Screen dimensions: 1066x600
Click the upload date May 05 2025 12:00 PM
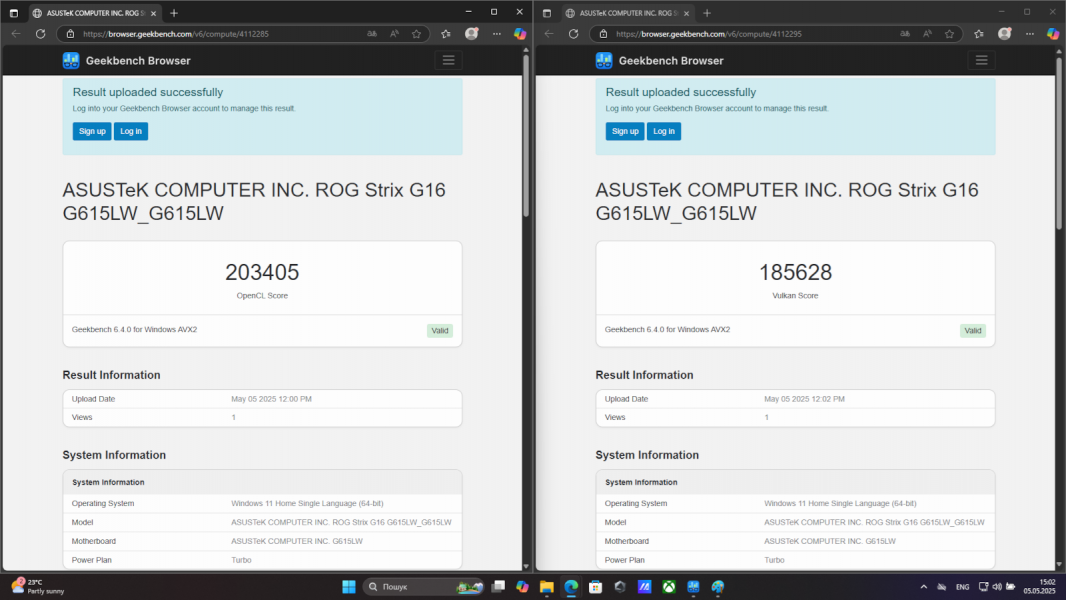pos(271,399)
